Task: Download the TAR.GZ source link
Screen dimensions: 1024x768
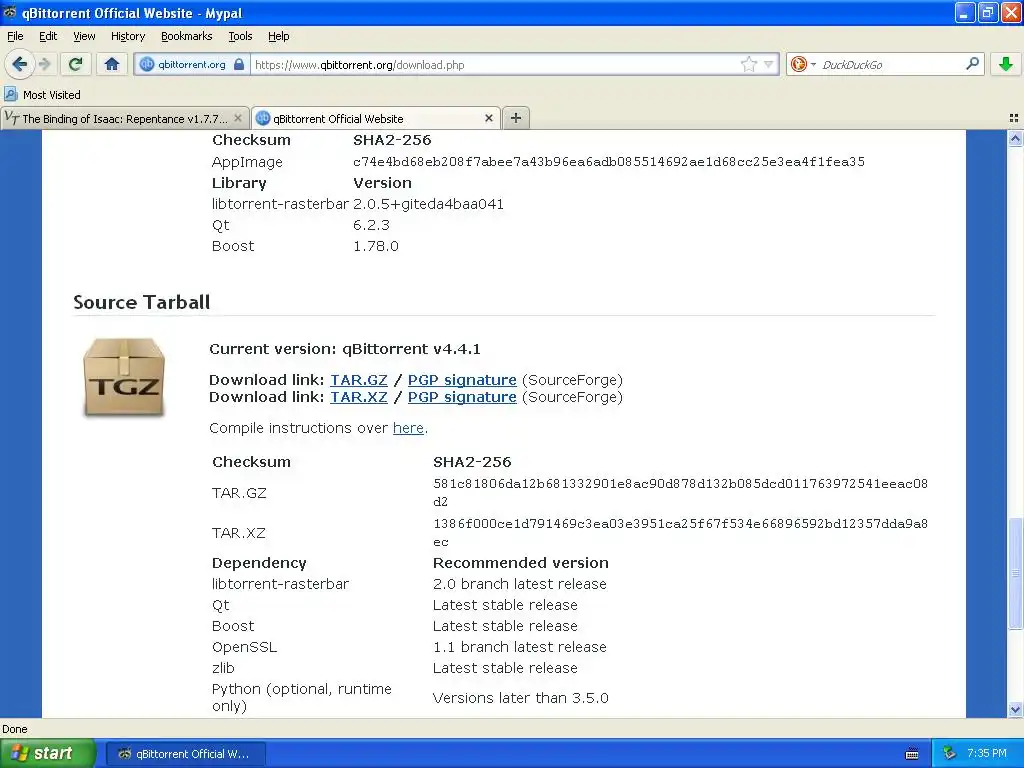Action: pos(359,380)
